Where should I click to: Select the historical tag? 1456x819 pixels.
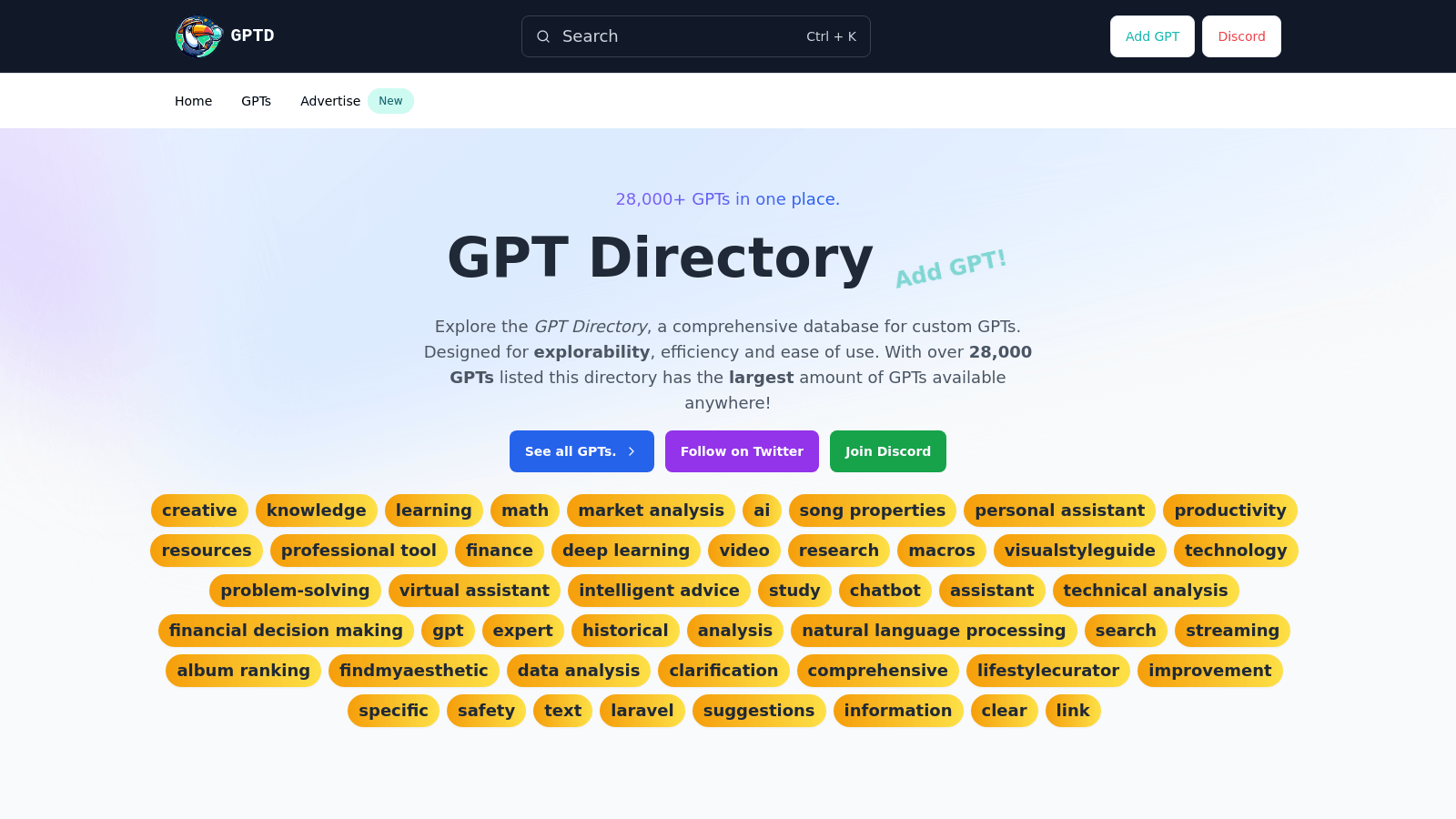[625, 631]
